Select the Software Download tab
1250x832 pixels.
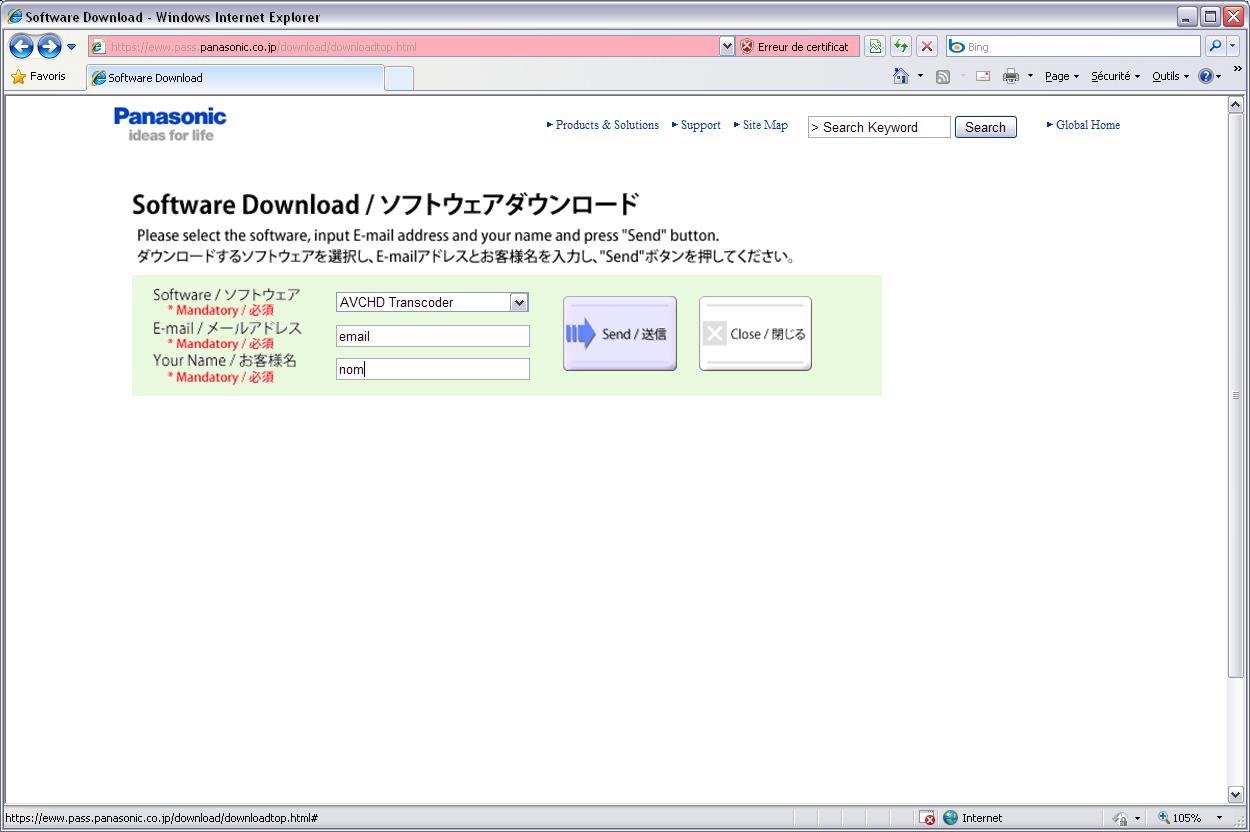click(235, 78)
